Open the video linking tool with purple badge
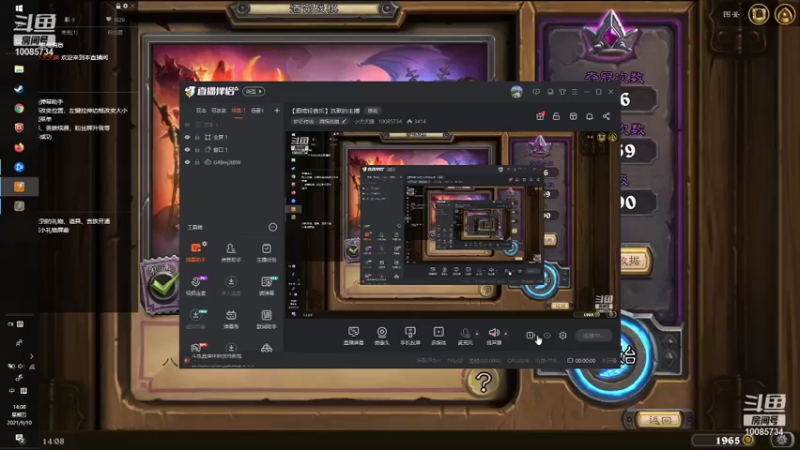Image resolution: width=800 pixels, height=450 pixels. 196,286
